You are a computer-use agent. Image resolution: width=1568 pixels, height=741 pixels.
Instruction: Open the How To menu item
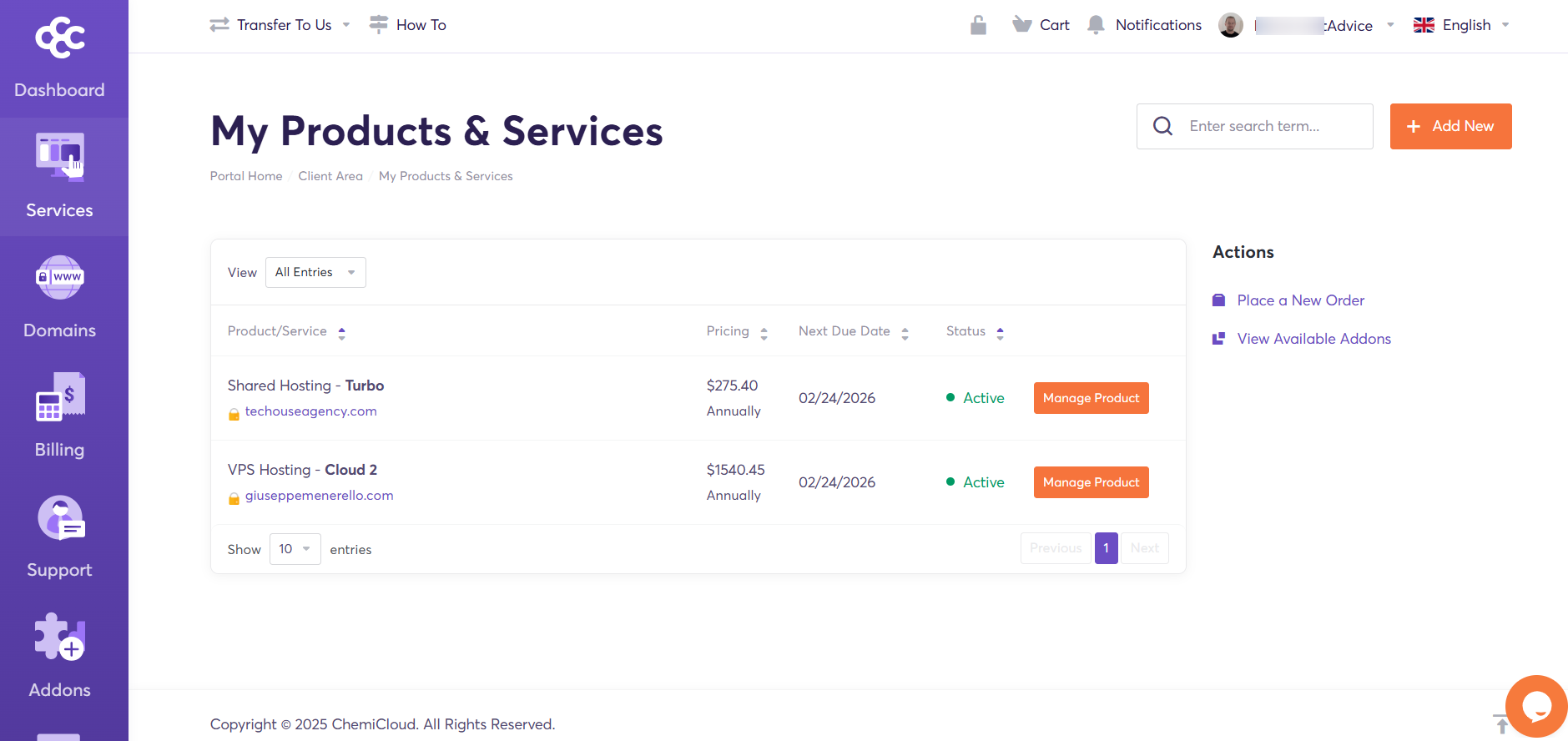click(421, 25)
